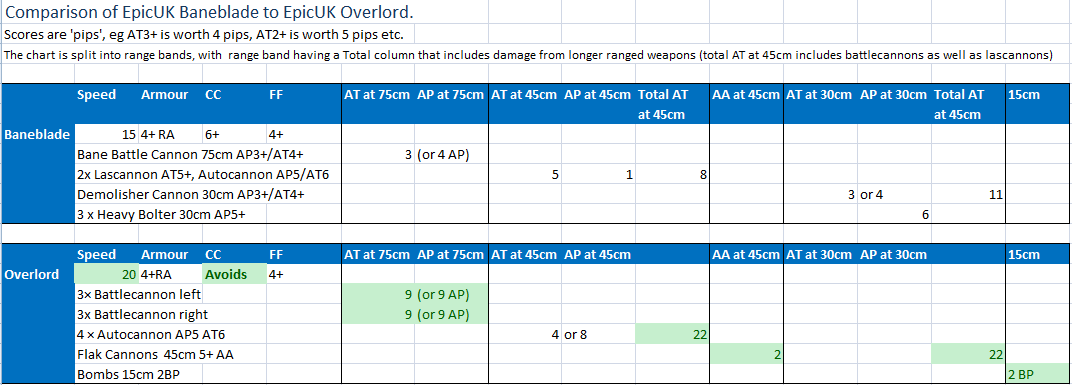Click the green 'Avoids' cell
This screenshot has height=385, width=1072.
pyautogui.click(x=234, y=275)
